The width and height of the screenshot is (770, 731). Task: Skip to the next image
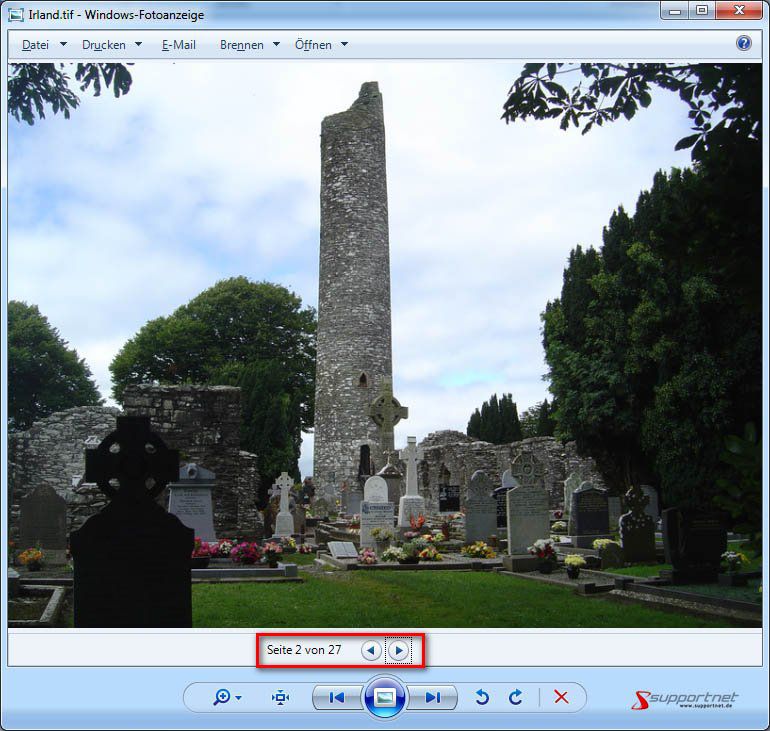pyautogui.click(x=432, y=698)
